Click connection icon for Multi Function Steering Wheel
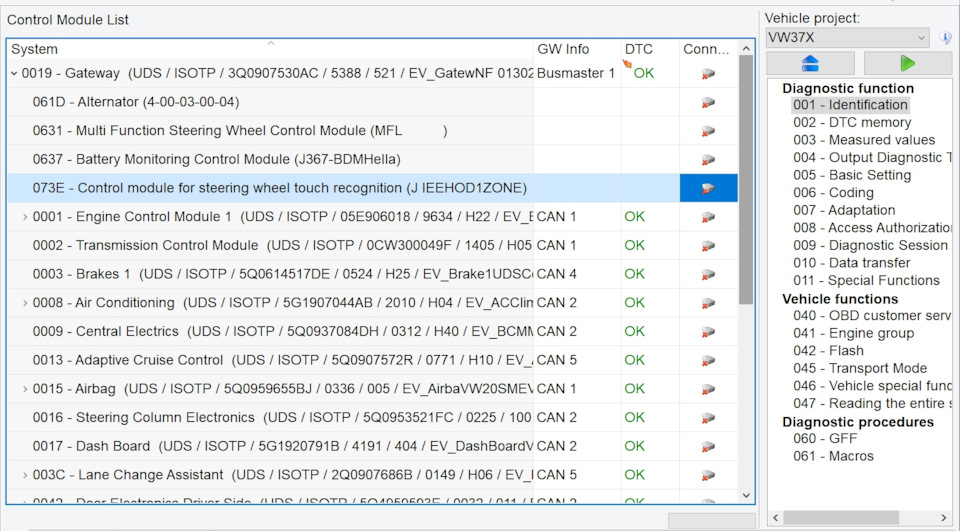This screenshot has width=960, height=531. pyautogui.click(x=708, y=131)
